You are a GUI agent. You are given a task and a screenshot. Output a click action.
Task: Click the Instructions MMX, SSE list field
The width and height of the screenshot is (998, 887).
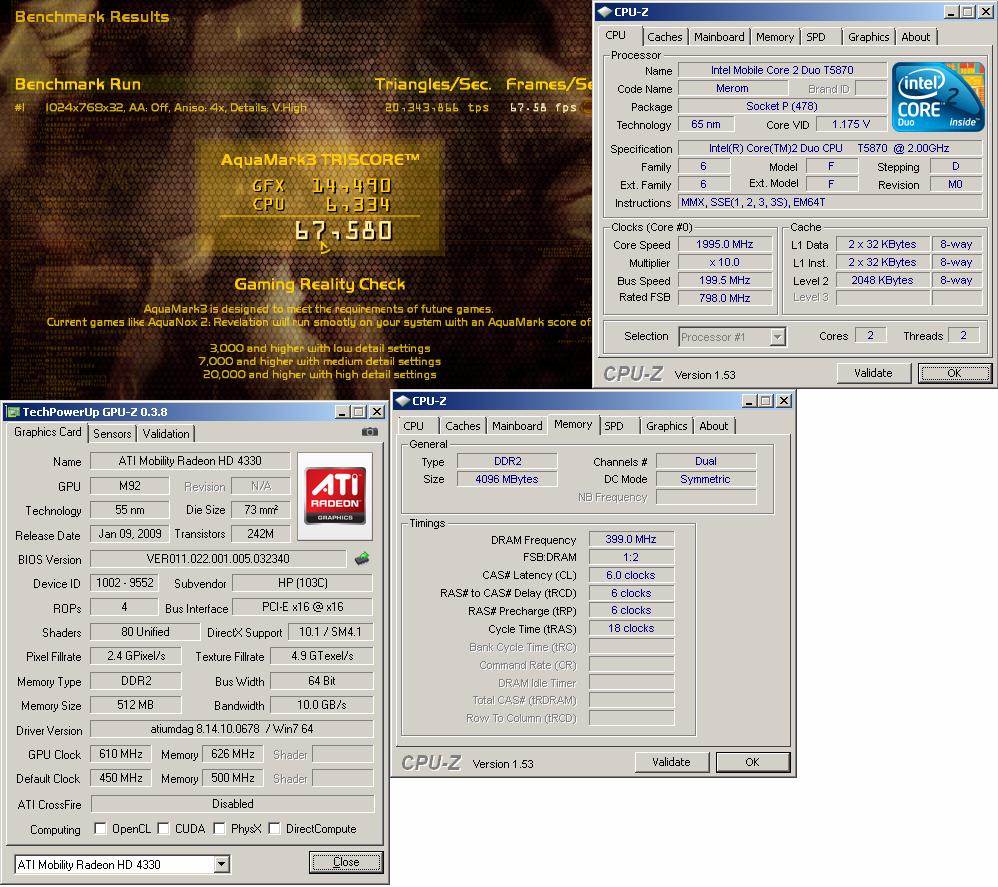pos(830,202)
